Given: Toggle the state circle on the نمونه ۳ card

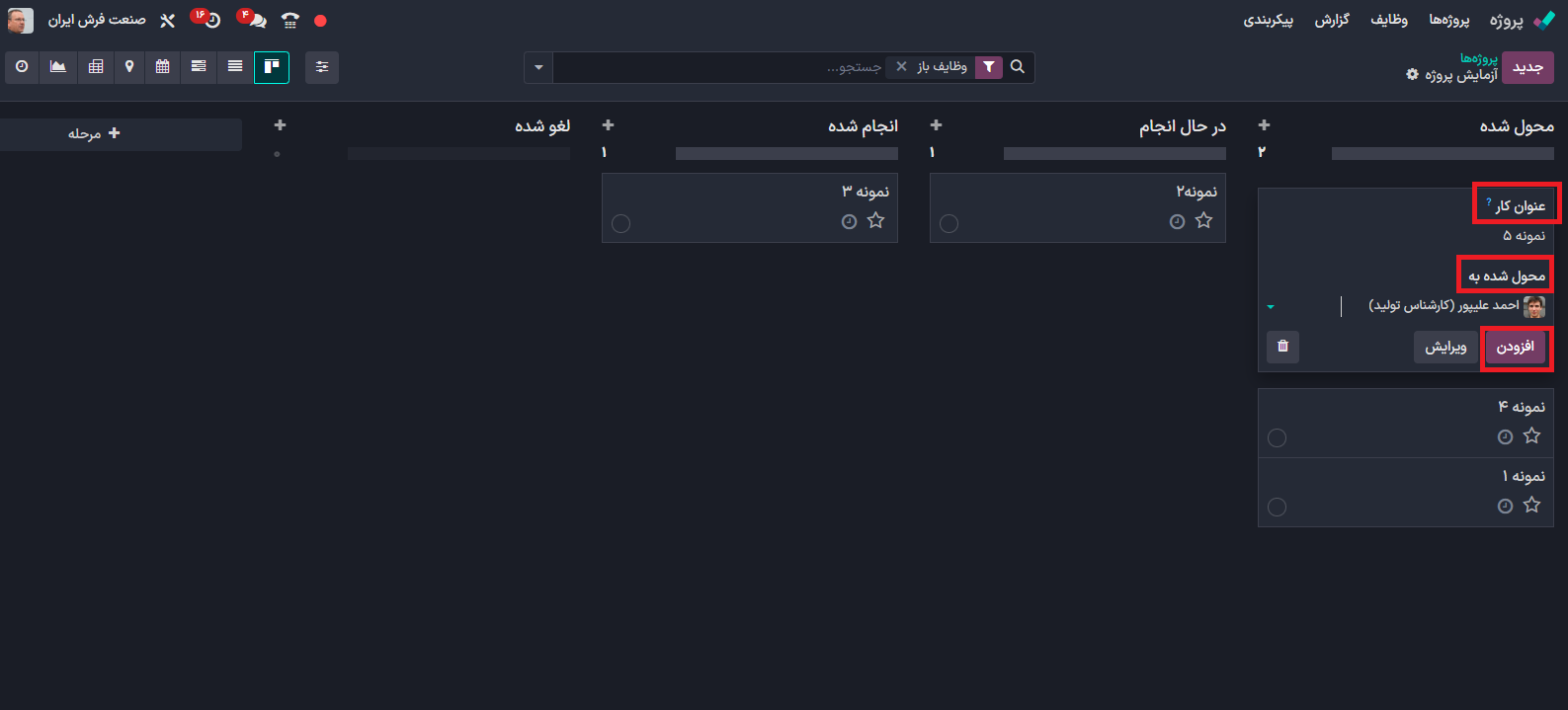Looking at the screenshot, I should (x=620, y=223).
